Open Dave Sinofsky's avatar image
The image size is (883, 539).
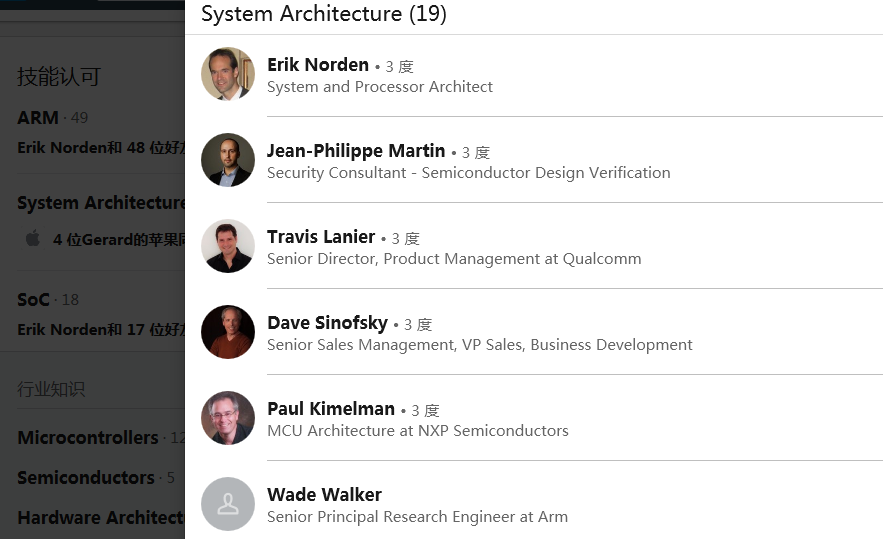[x=228, y=332]
